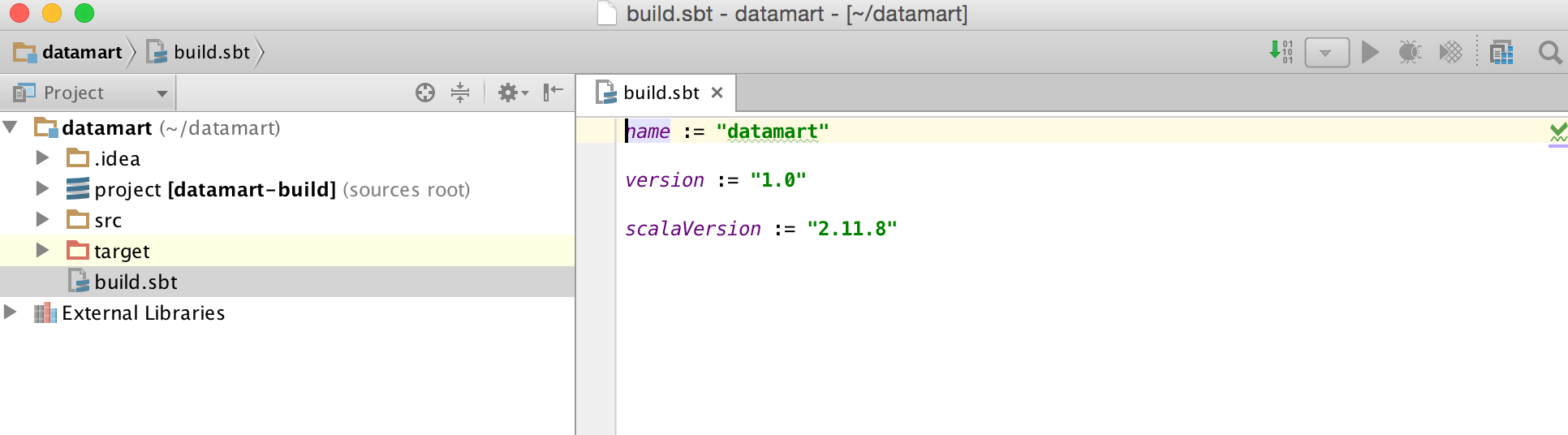The width and height of the screenshot is (1568, 435).
Task: Expand the .idea folder
Action: click(x=43, y=158)
